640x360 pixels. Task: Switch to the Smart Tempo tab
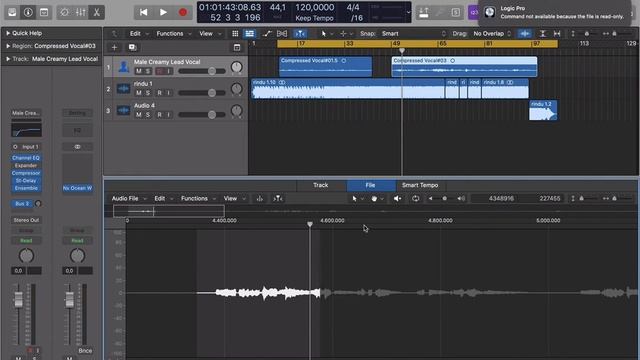tap(420, 185)
